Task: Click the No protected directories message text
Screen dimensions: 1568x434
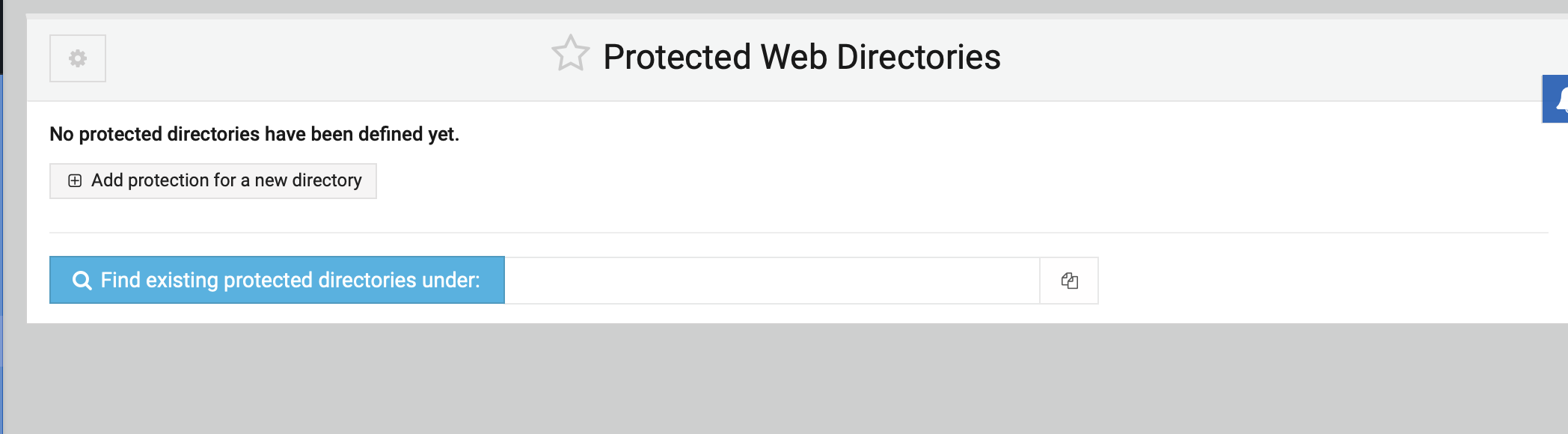Action: (254, 134)
